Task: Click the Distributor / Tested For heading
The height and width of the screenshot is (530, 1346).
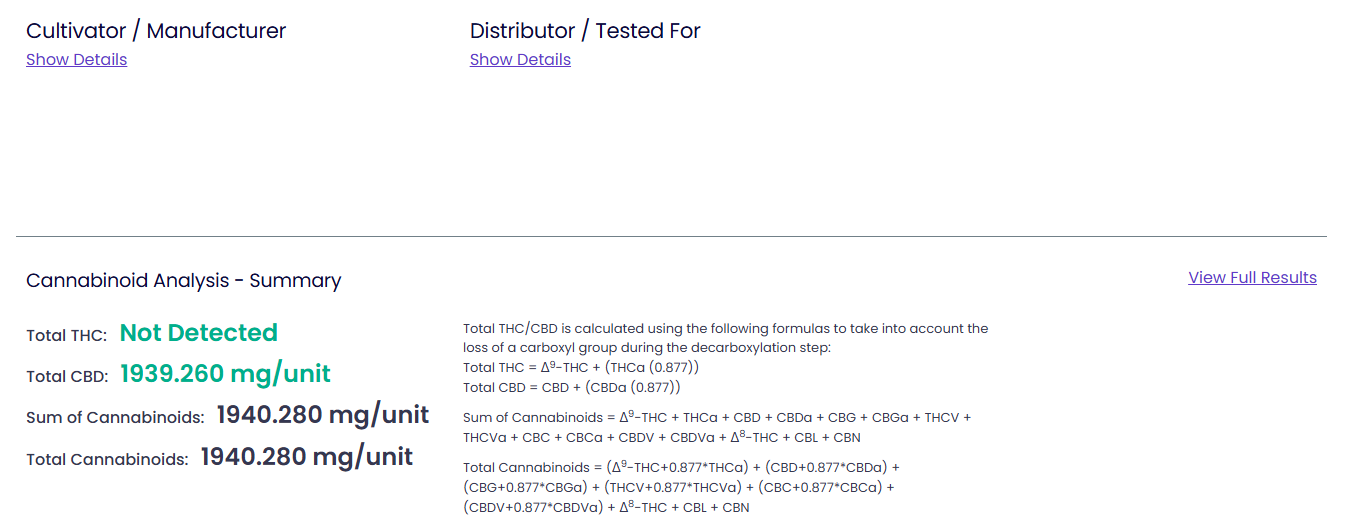Action: point(585,31)
